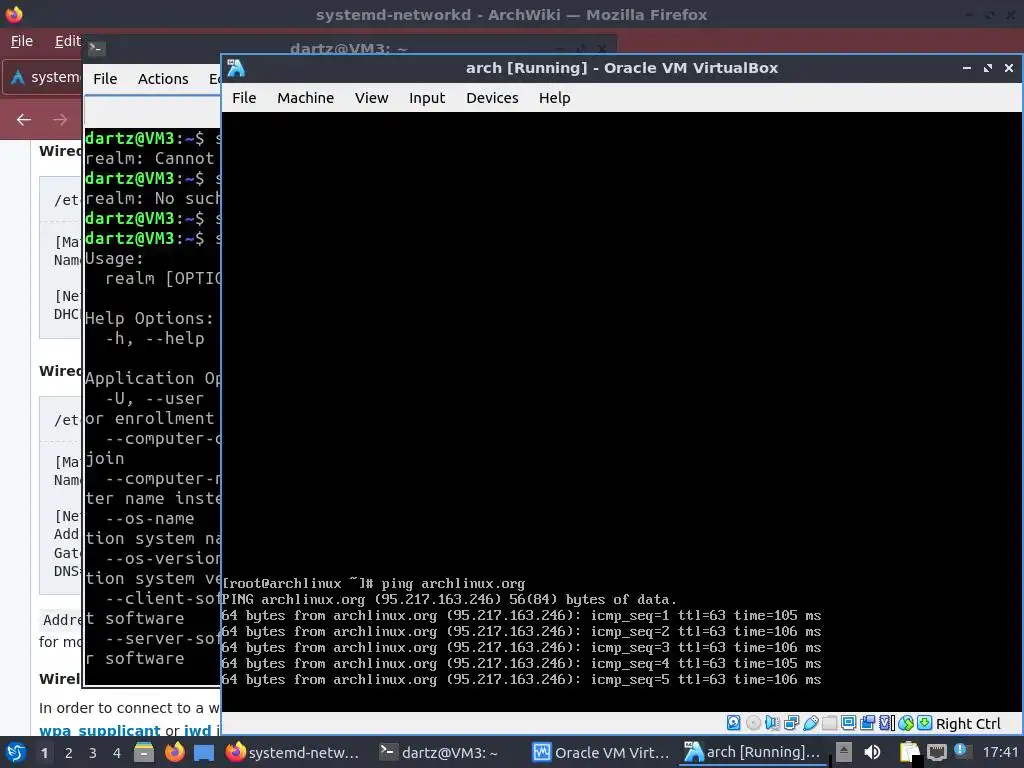Open the View menu in VirtualBox
Viewport: 1024px width, 768px height.
point(372,98)
